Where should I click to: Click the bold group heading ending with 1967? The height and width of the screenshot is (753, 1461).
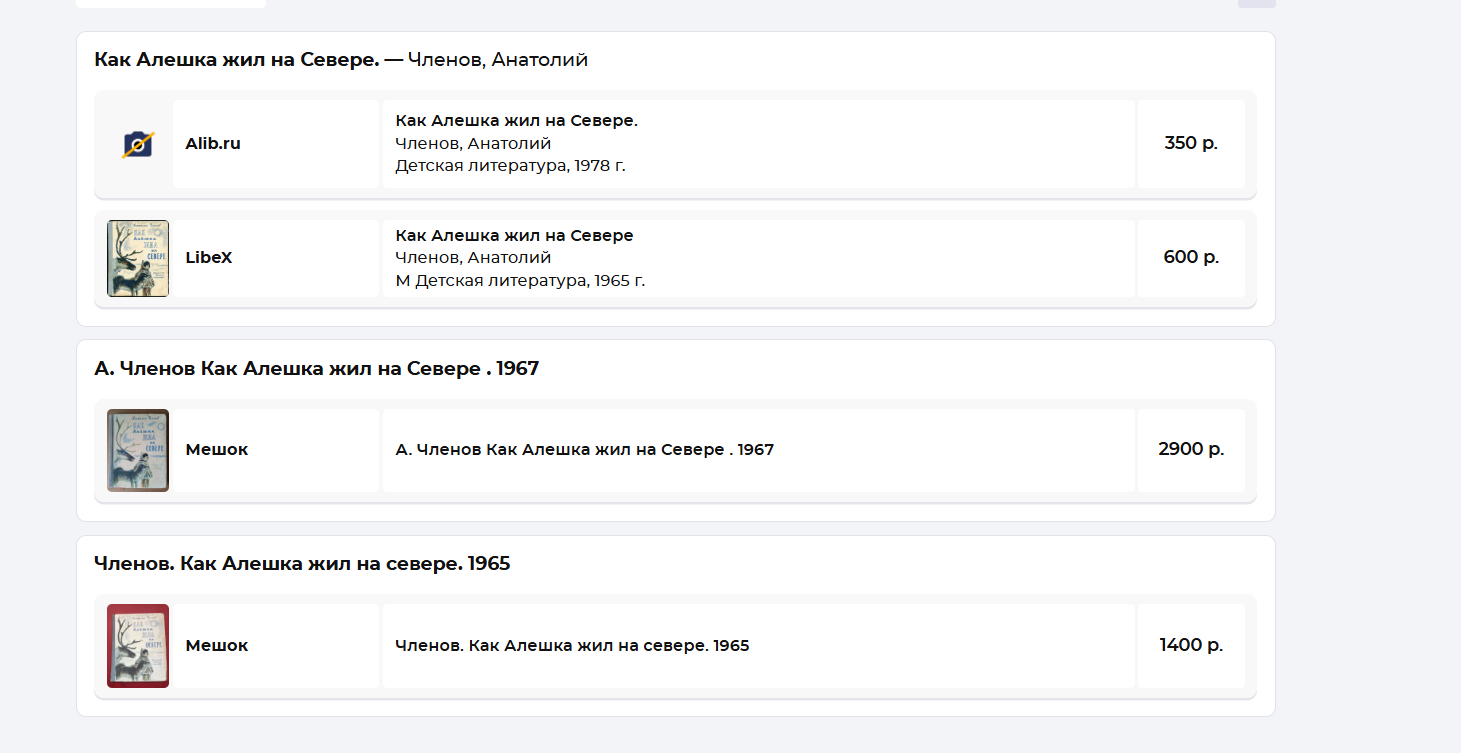click(x=316, y=368)
